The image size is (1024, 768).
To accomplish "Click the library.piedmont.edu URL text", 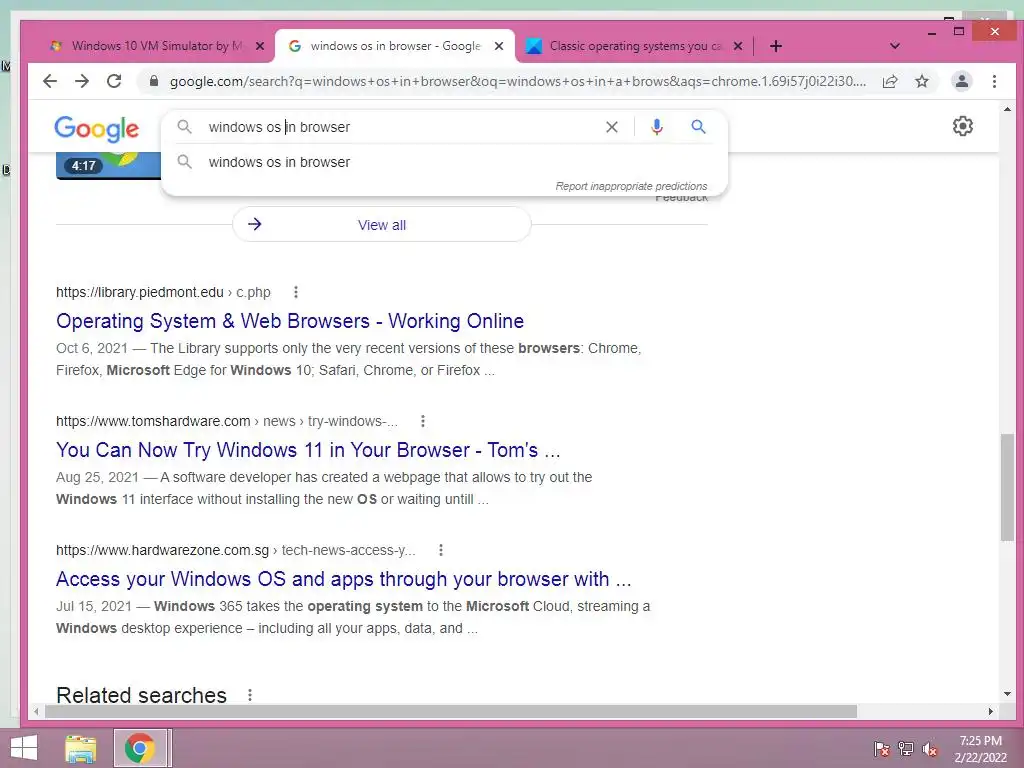I will coord(140,292).
